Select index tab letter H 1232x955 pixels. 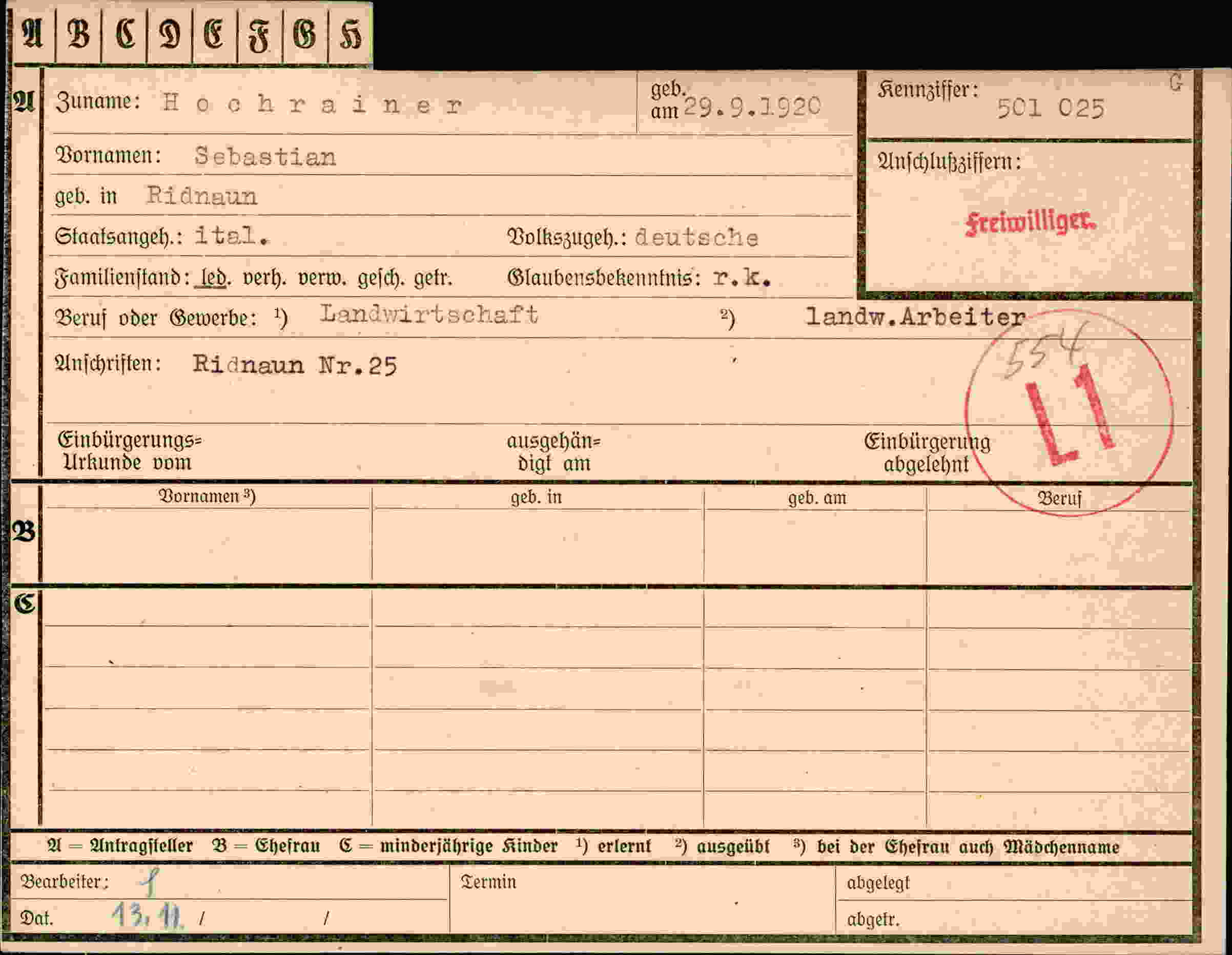(350, 35)
